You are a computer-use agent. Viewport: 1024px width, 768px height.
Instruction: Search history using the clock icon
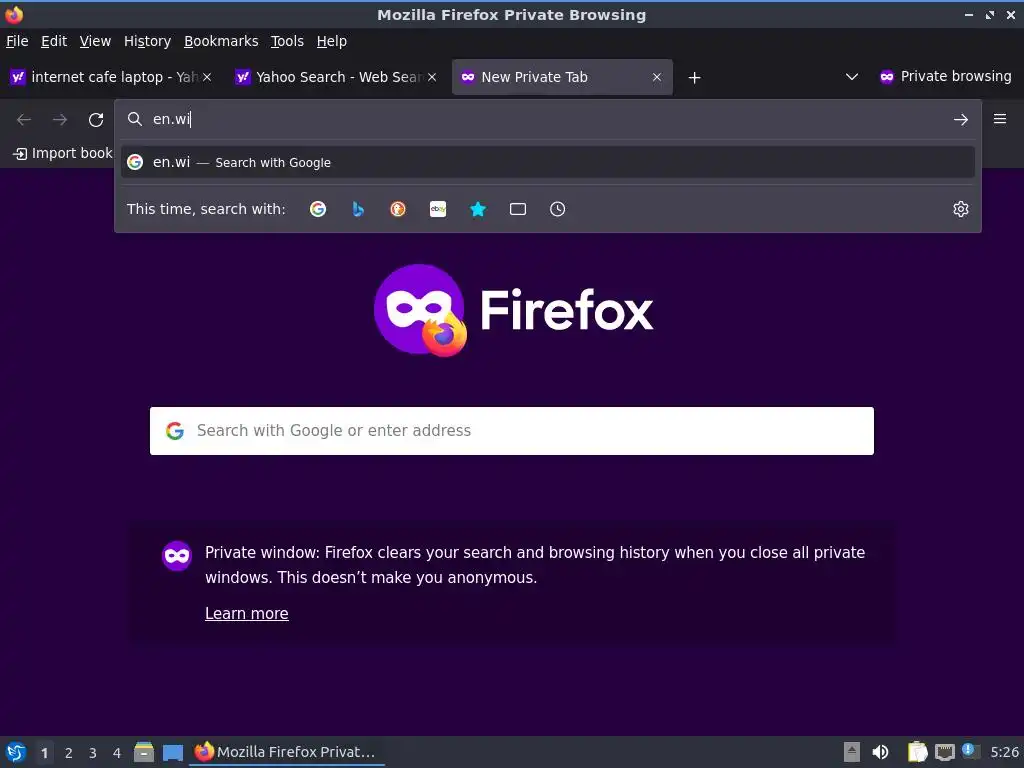coord(558,209)
